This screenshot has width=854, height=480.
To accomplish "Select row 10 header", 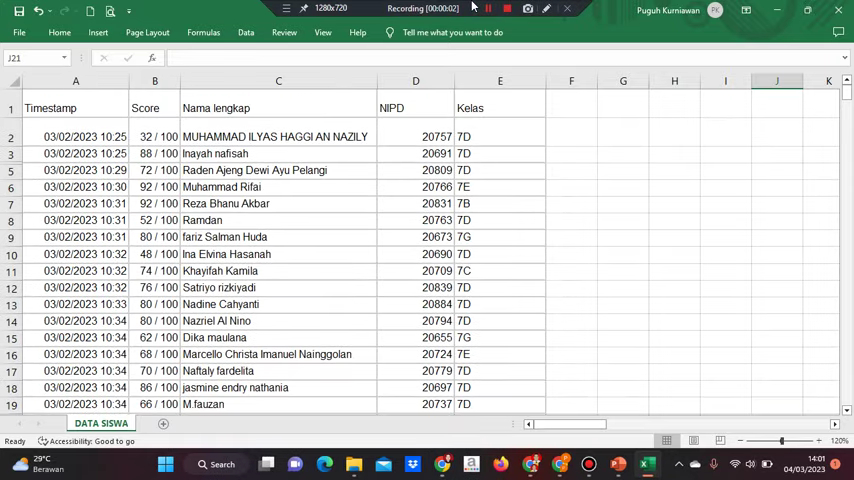I will point(11,255).
